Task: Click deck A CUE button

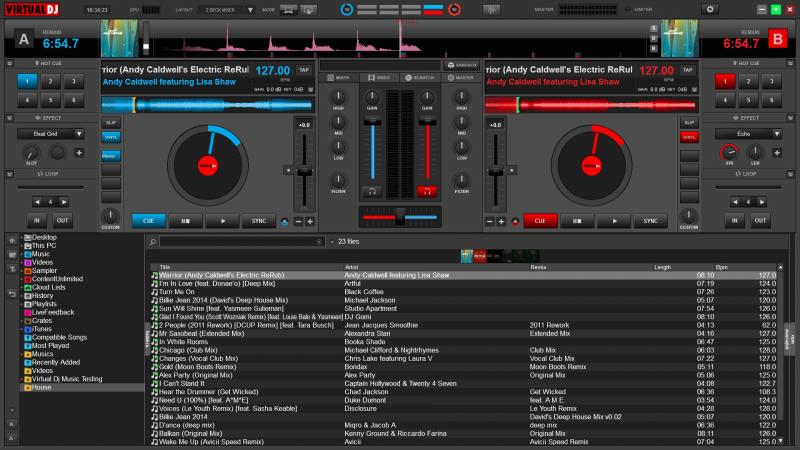Action: coord(148,221)
